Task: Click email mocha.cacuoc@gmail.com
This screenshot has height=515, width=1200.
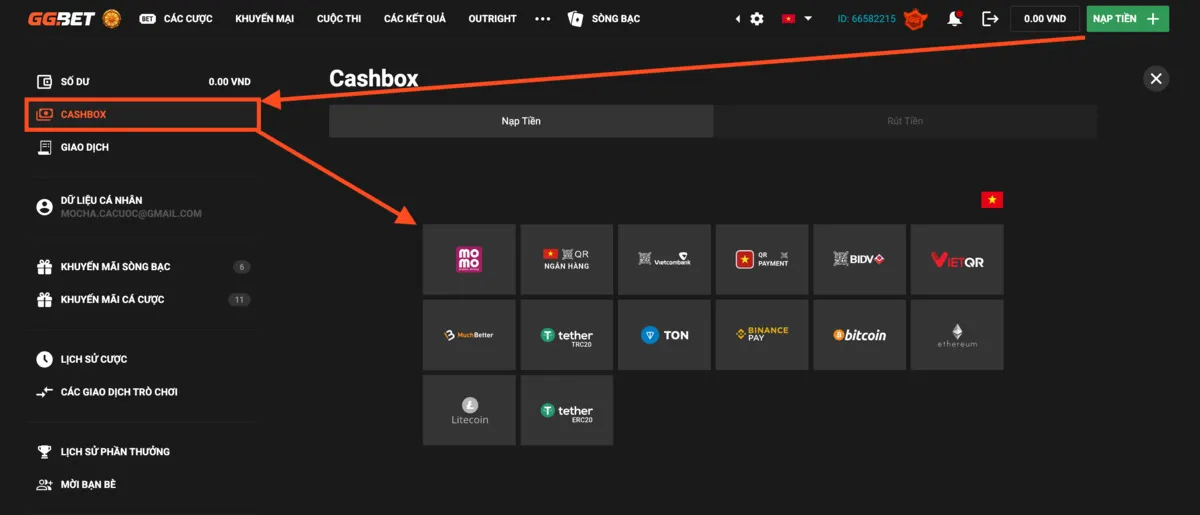Action: (131, 213)
